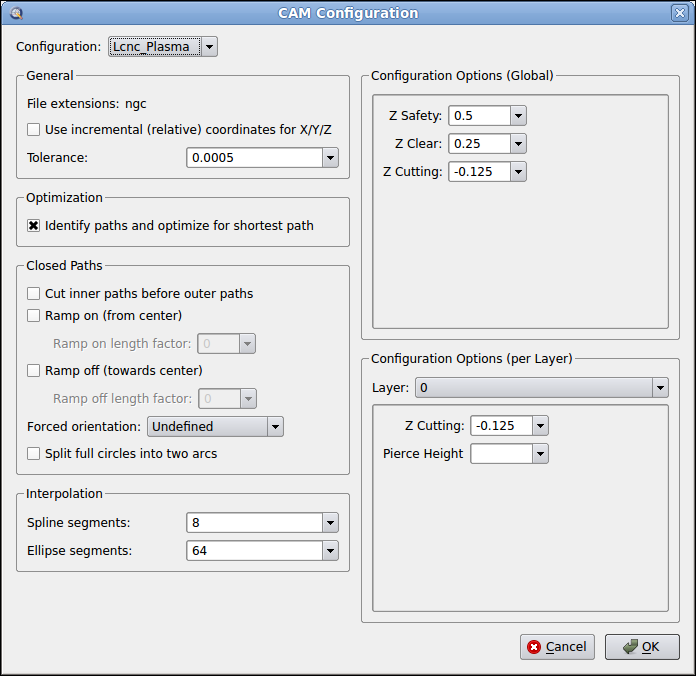696x676 pixels.
Task: Uncheck Identify paths and optimize for shortest path
Action: (34, 226)
